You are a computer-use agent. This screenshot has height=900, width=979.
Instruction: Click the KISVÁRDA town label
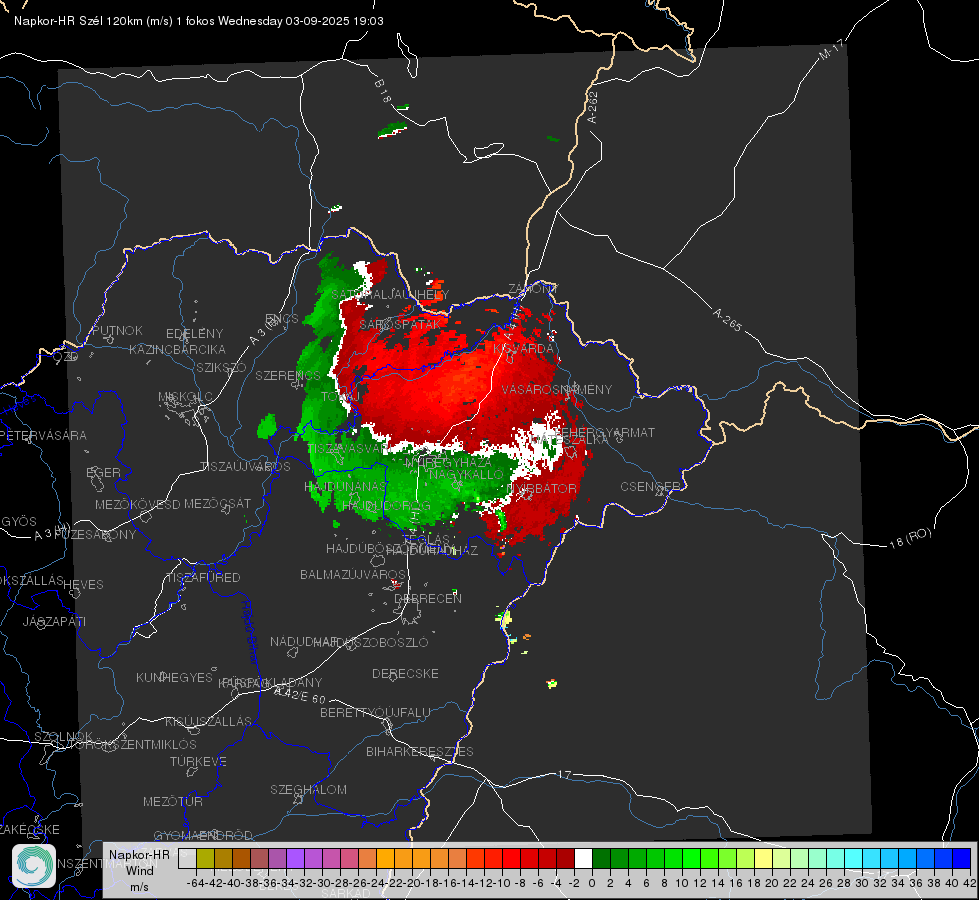tap(524, 349)
